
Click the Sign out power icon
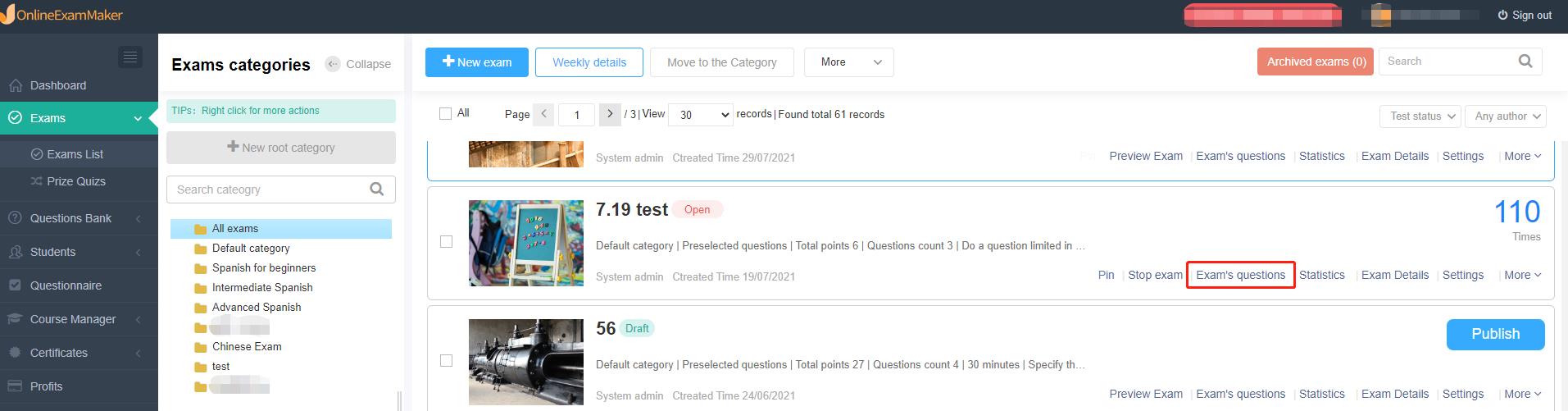[1502, 15]
